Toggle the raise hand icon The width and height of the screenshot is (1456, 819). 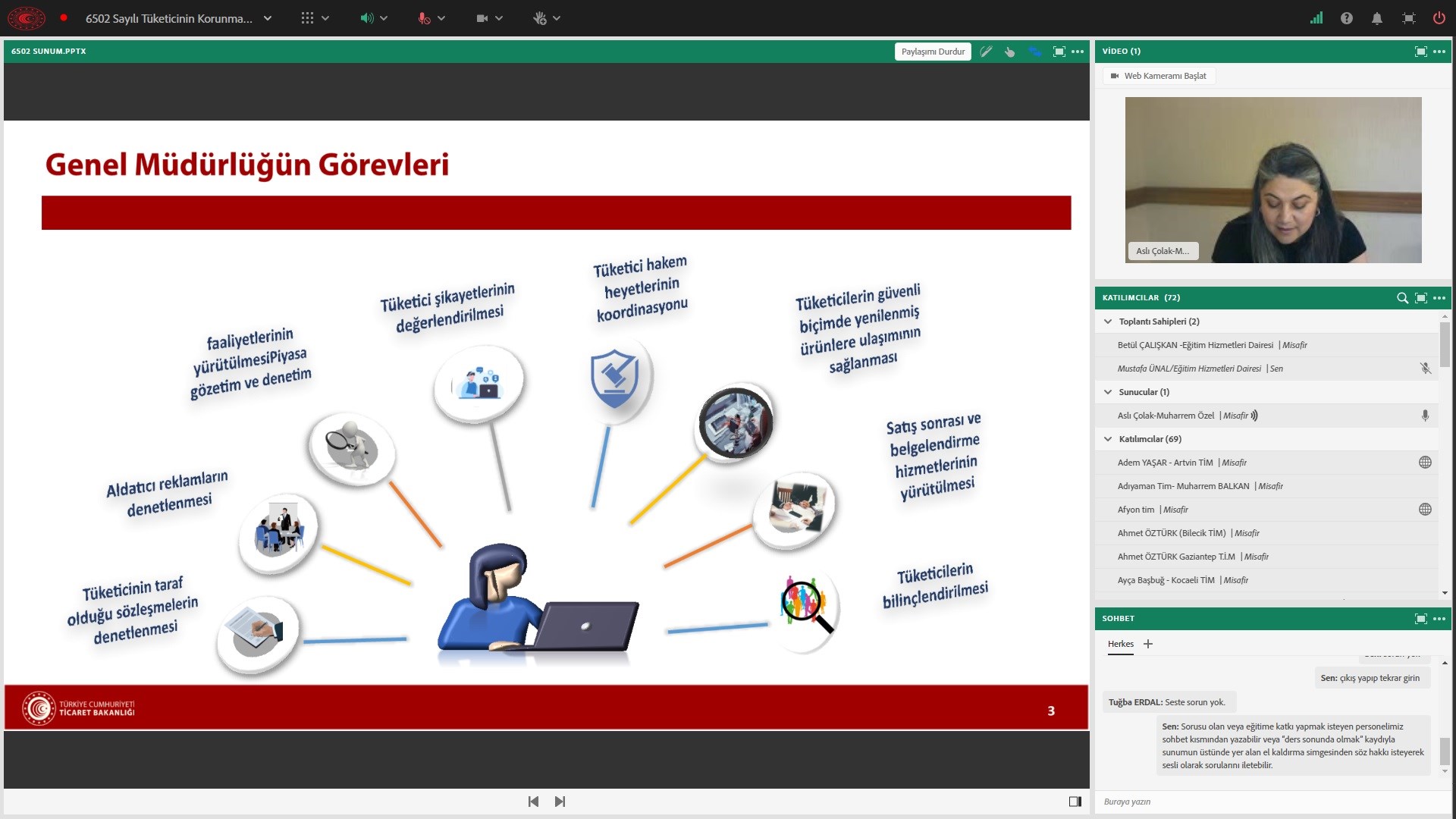(x=539, y=18)
